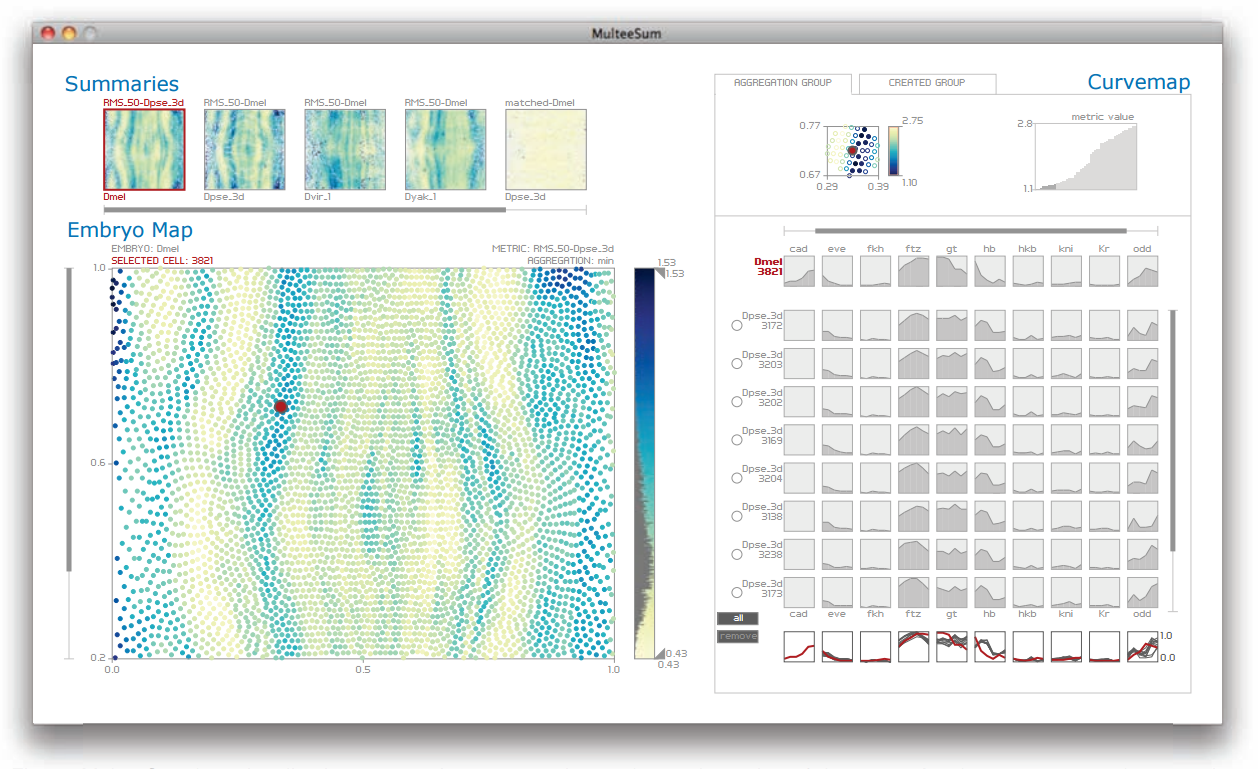The width and height of the screenshot is (1258, 769).
Task: Switch to the AGGREGATION GROUP tab
Action: pos(783,84)
